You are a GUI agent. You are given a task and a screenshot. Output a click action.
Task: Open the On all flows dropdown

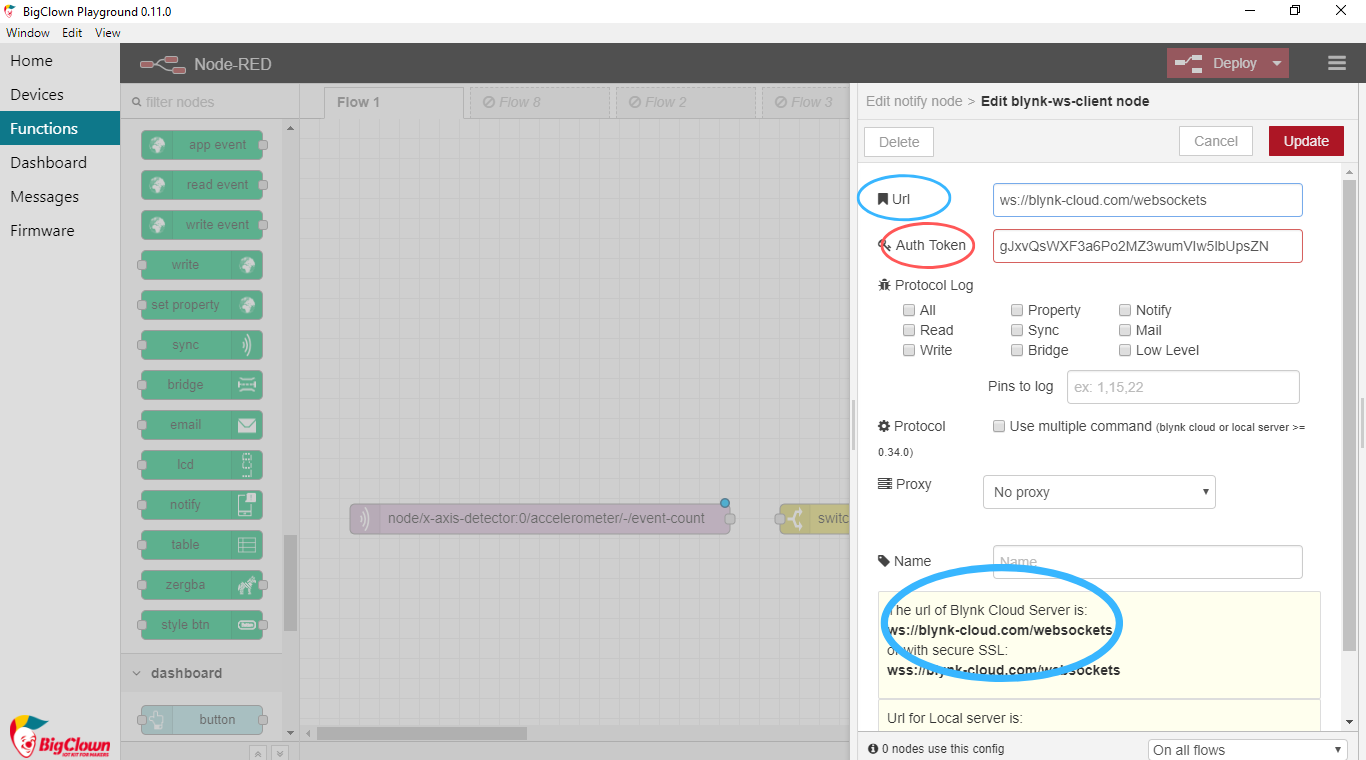pos(1247,750)
